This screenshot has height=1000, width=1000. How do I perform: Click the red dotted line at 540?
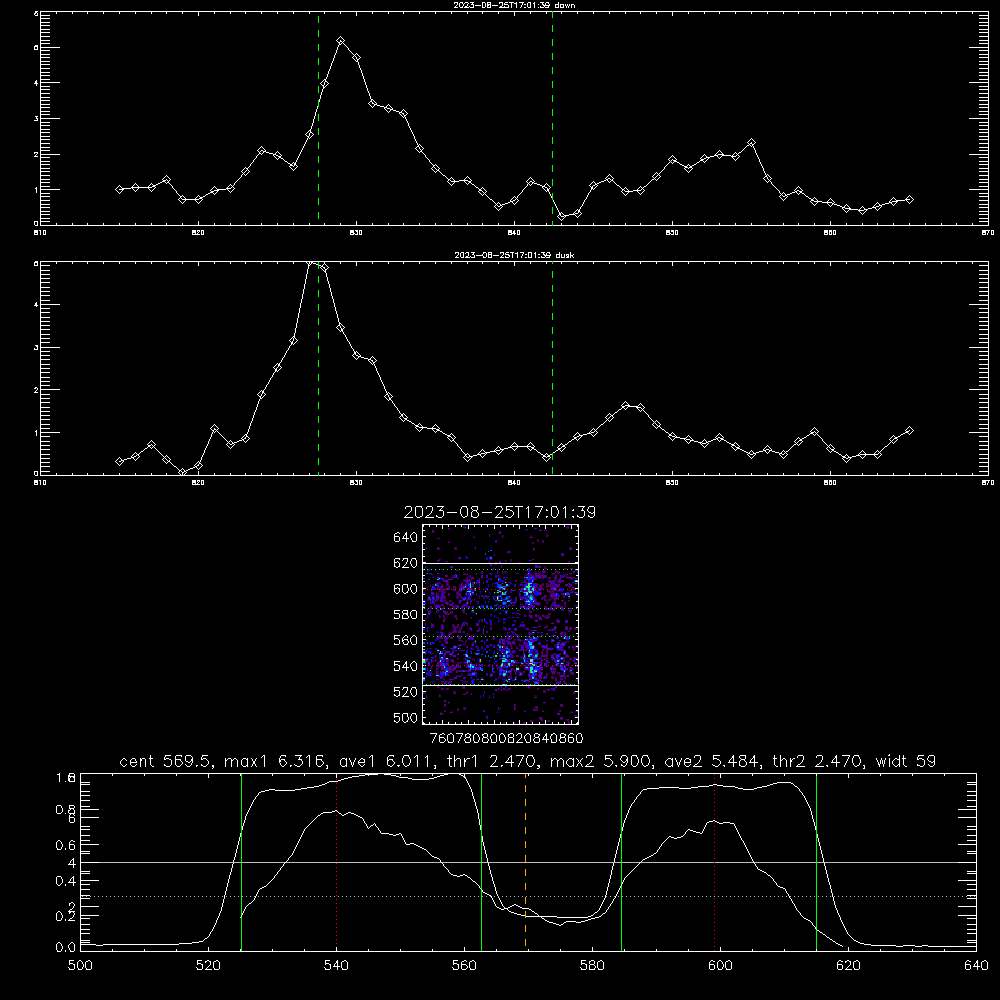coord(337,861)
